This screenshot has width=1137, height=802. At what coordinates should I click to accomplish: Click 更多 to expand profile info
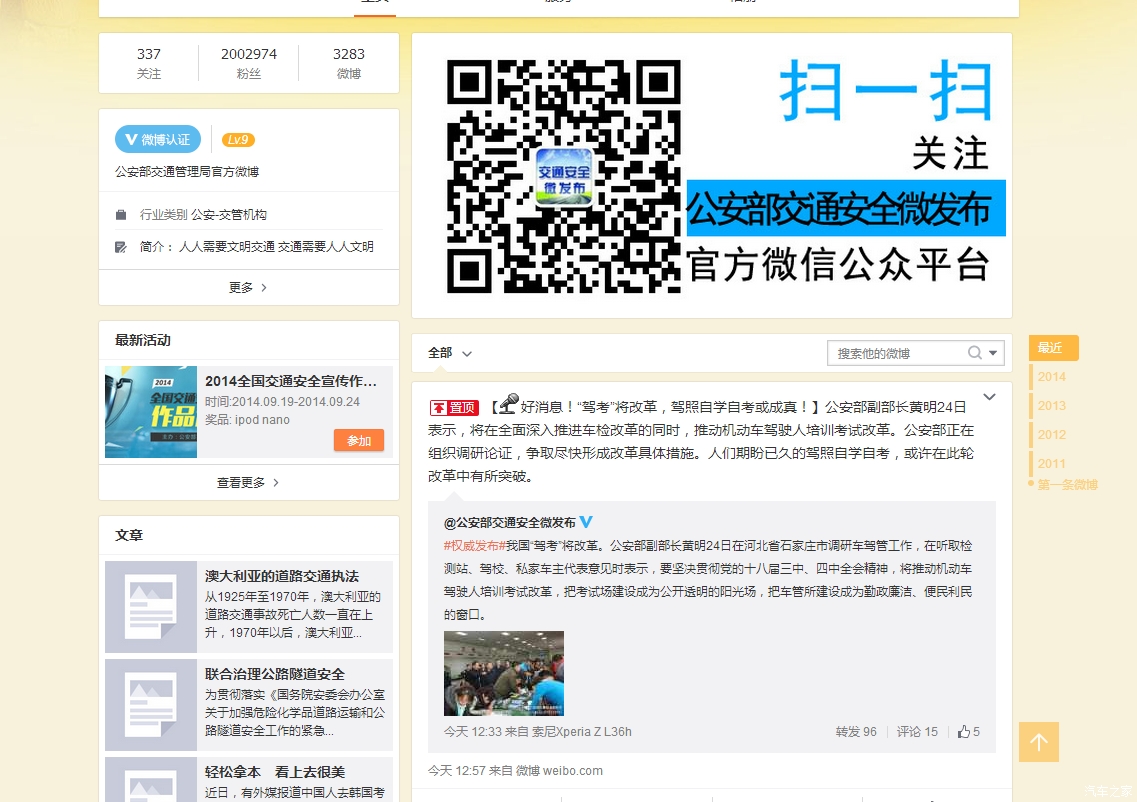tap(248, 287)
